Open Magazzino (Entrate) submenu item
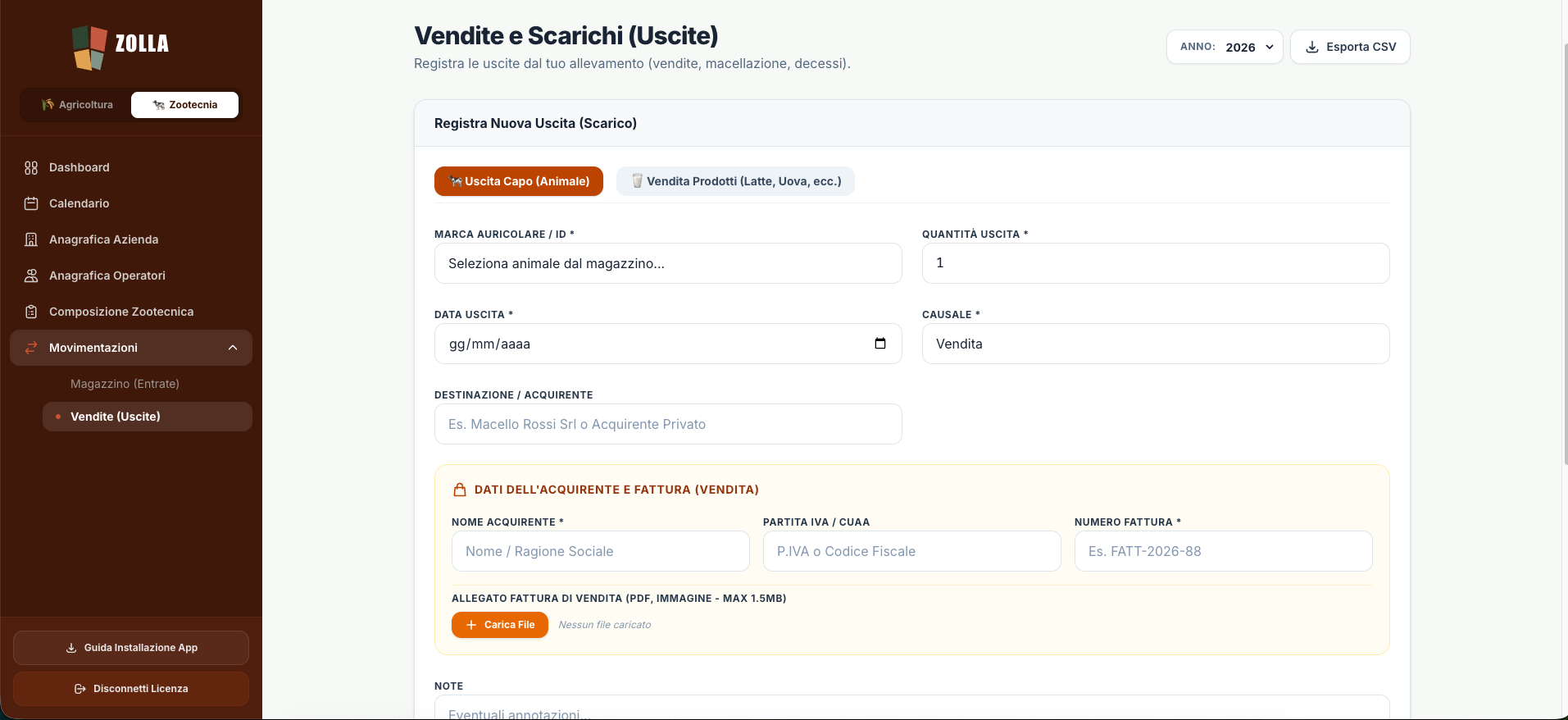Viewport: 1568px width, 720px height. (148, 384)
